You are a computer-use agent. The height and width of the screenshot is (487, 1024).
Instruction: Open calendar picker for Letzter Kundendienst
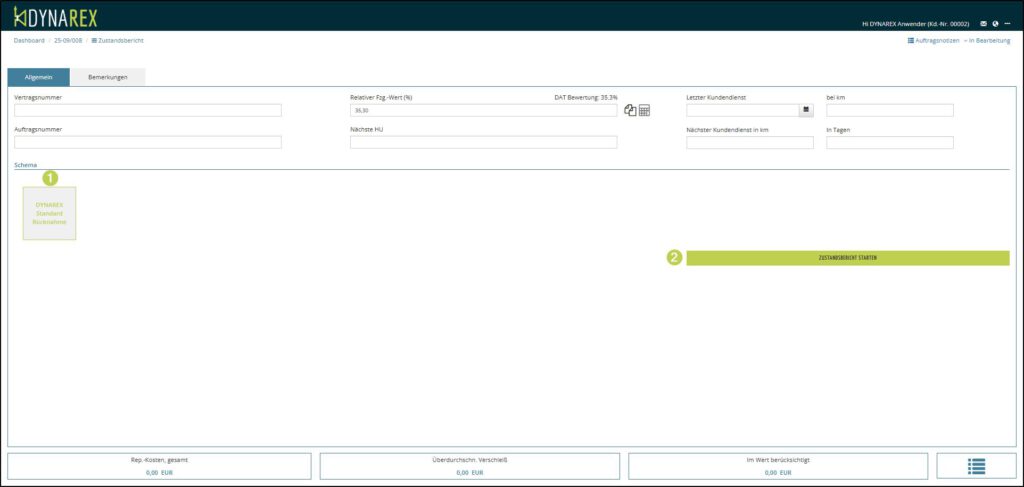tap(806, 110)
